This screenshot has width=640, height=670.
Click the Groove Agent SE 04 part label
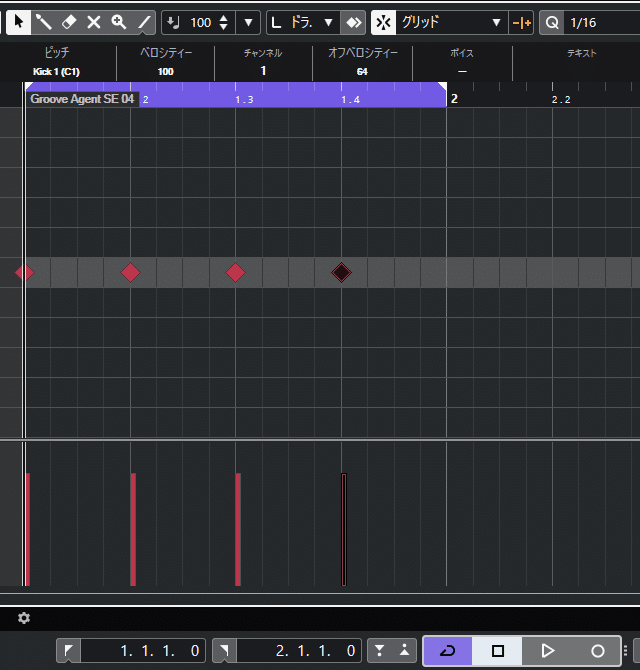[x=82, y=99]
